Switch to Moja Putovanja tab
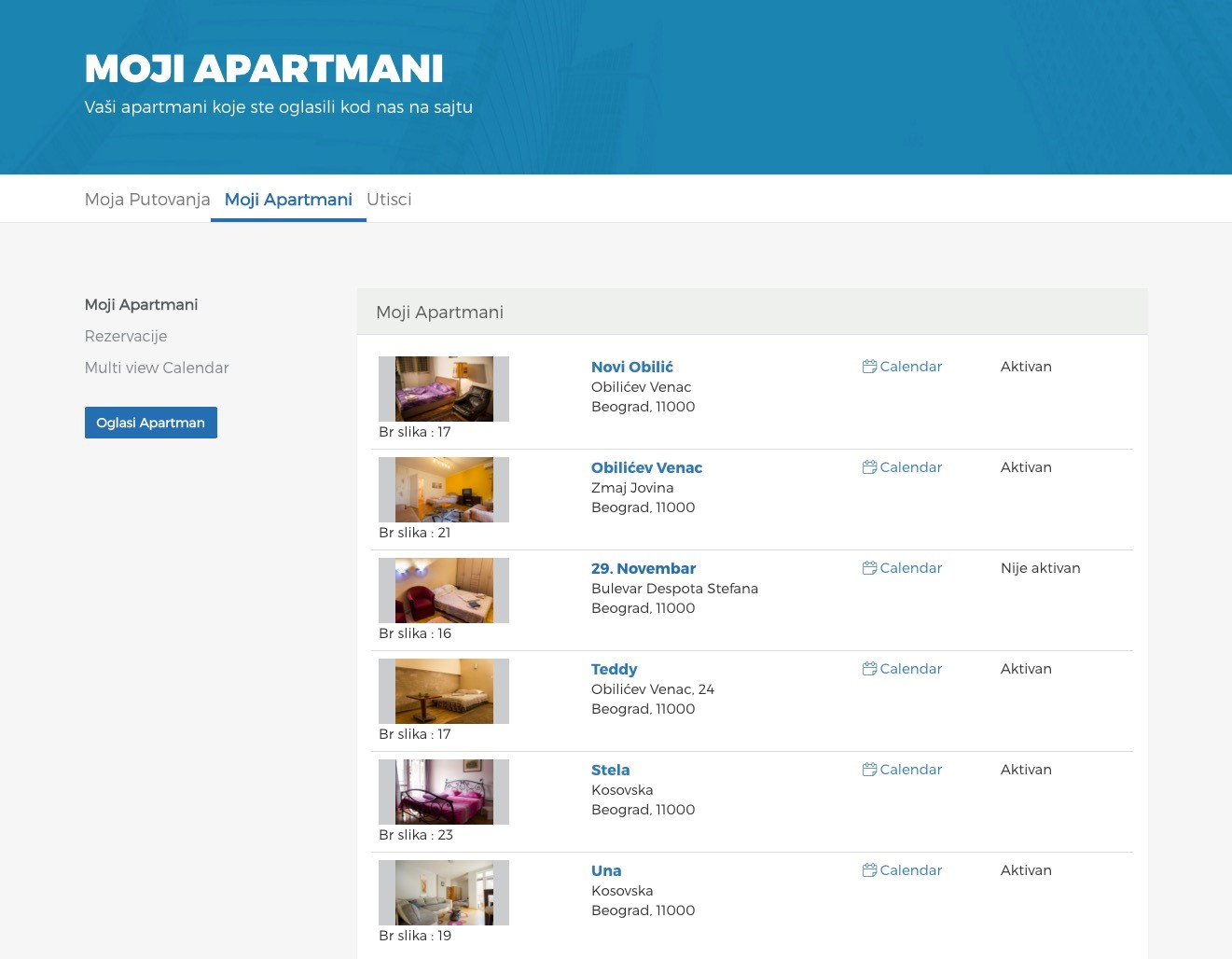This screenshot has height=959, width=1232. 147,200
